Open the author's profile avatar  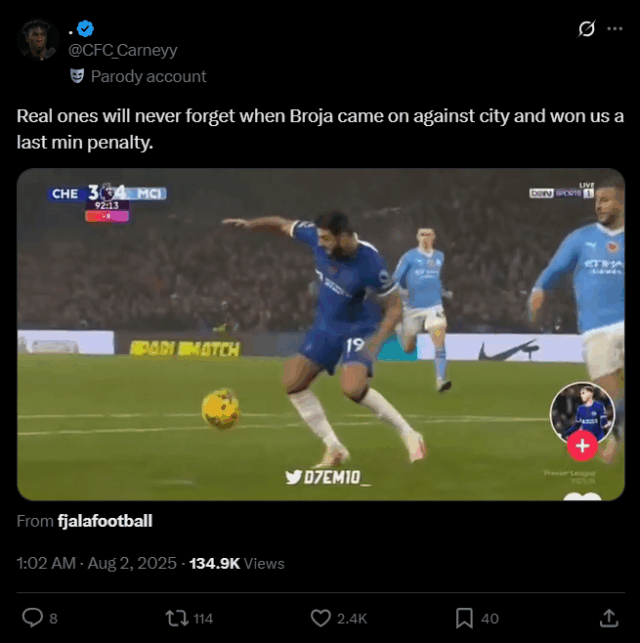(x=38, y=40)
